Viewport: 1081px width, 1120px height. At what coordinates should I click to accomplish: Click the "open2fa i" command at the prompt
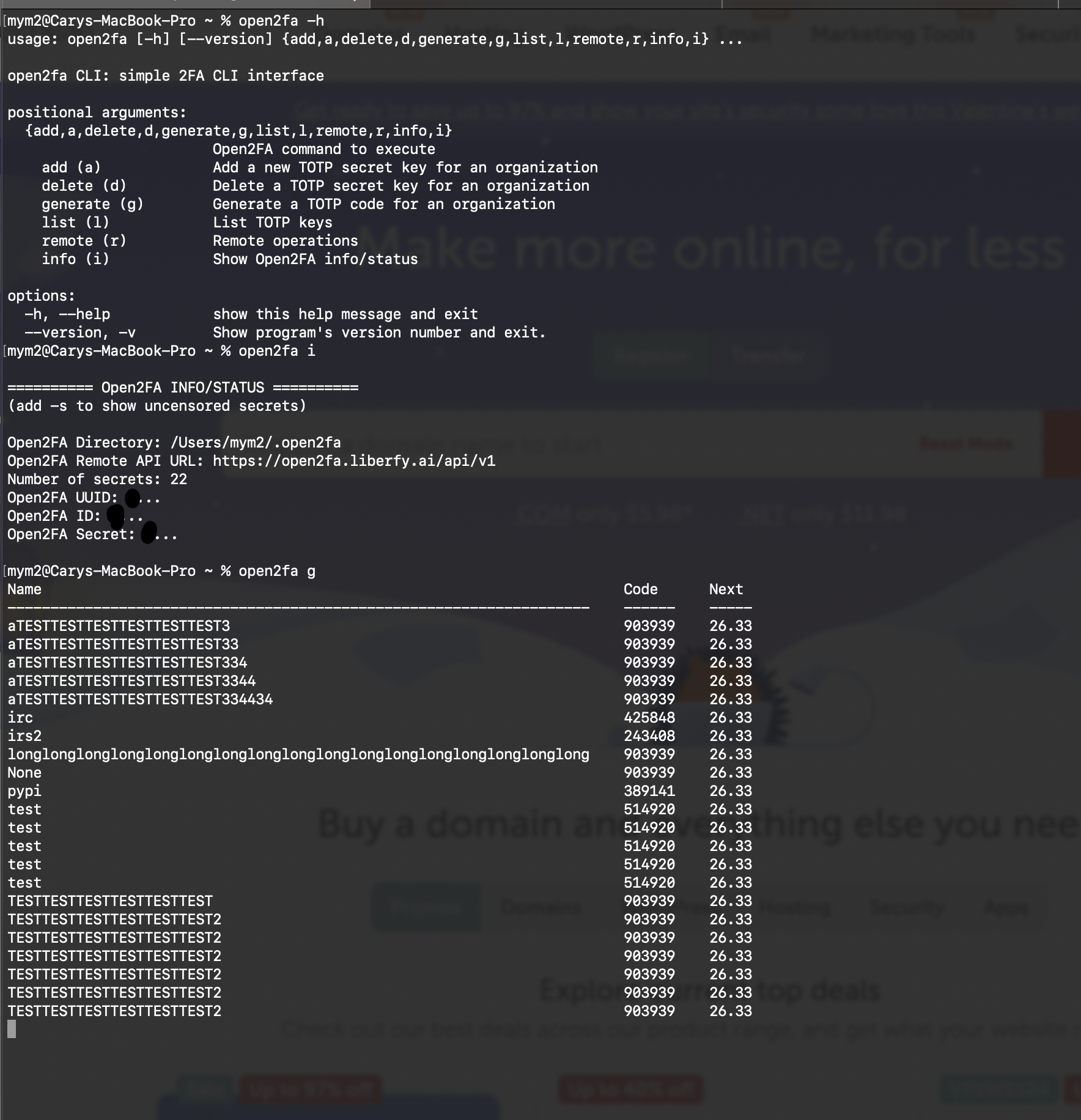click(277, 351)
